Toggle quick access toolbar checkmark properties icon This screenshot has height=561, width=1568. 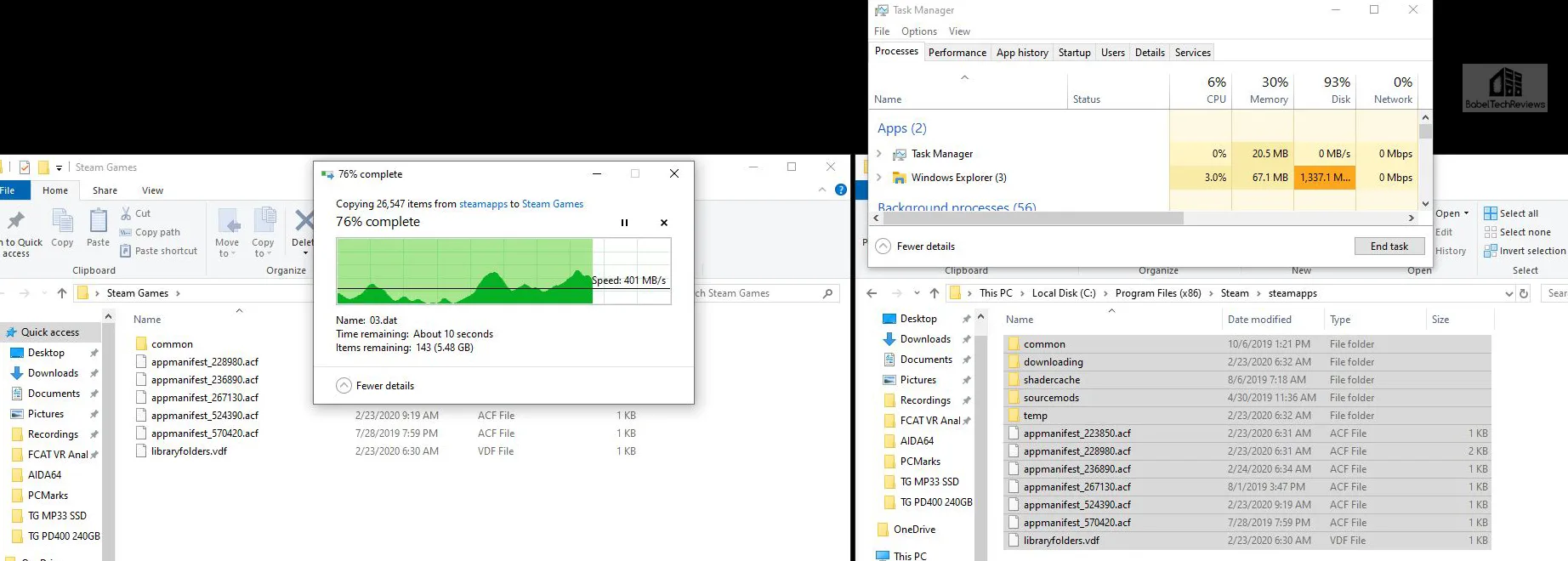tap(25, 167)
